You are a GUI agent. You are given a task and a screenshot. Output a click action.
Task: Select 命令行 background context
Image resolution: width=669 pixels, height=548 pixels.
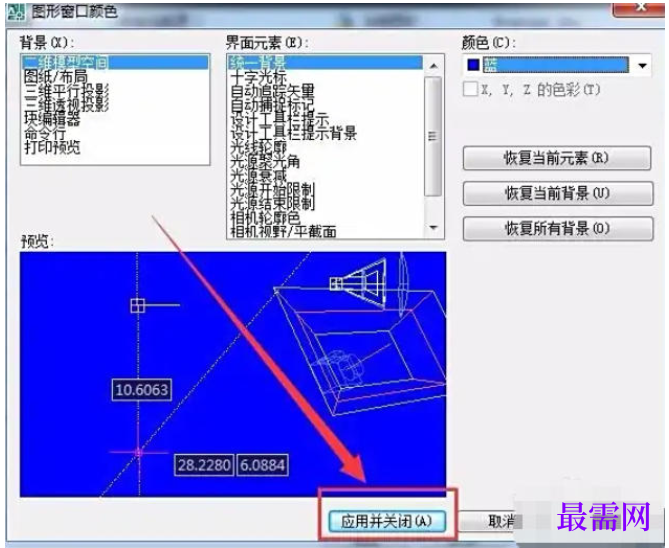click(x=45, y=133)
